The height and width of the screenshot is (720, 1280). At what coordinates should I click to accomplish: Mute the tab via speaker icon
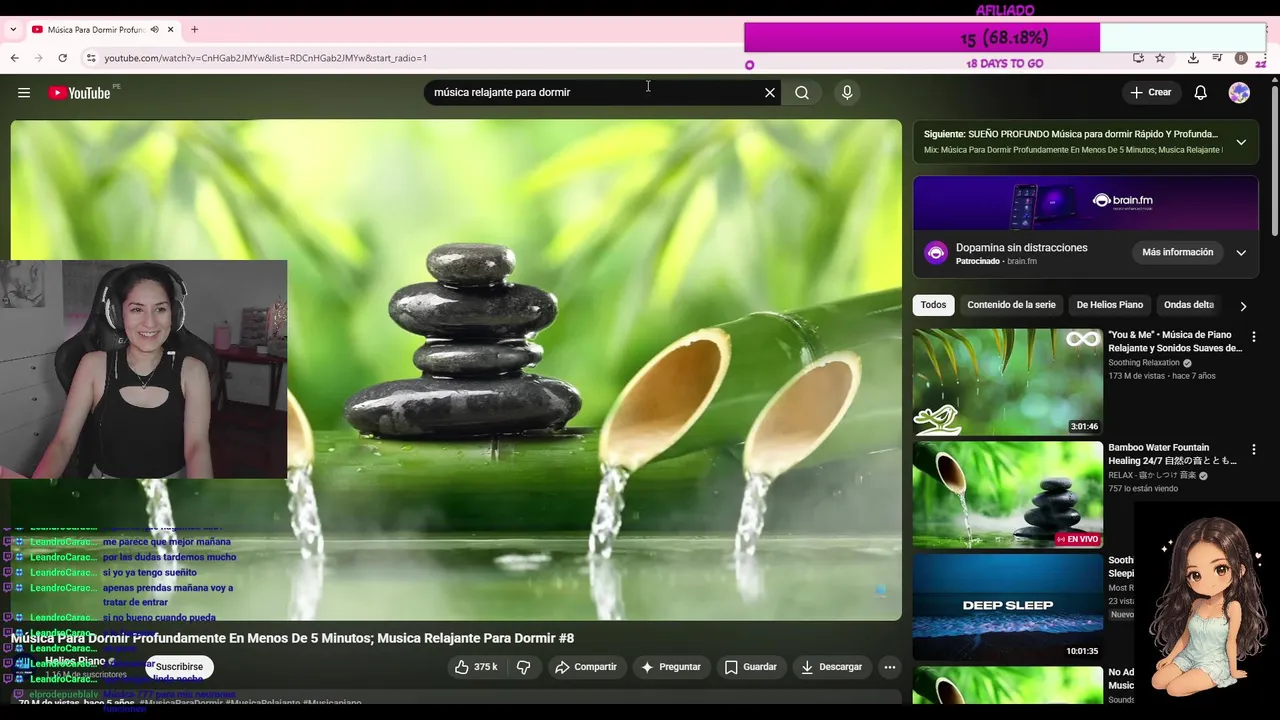[x=154, y=30]
